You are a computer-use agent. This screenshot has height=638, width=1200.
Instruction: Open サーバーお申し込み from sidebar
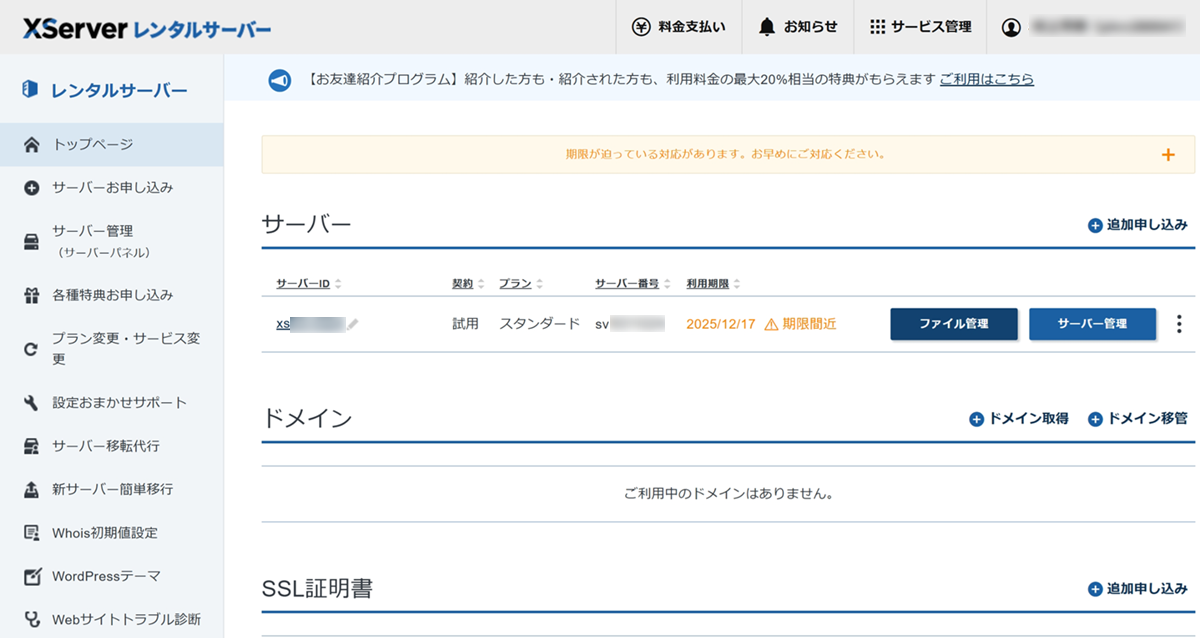pyautogui.click(x=112, y=188)
